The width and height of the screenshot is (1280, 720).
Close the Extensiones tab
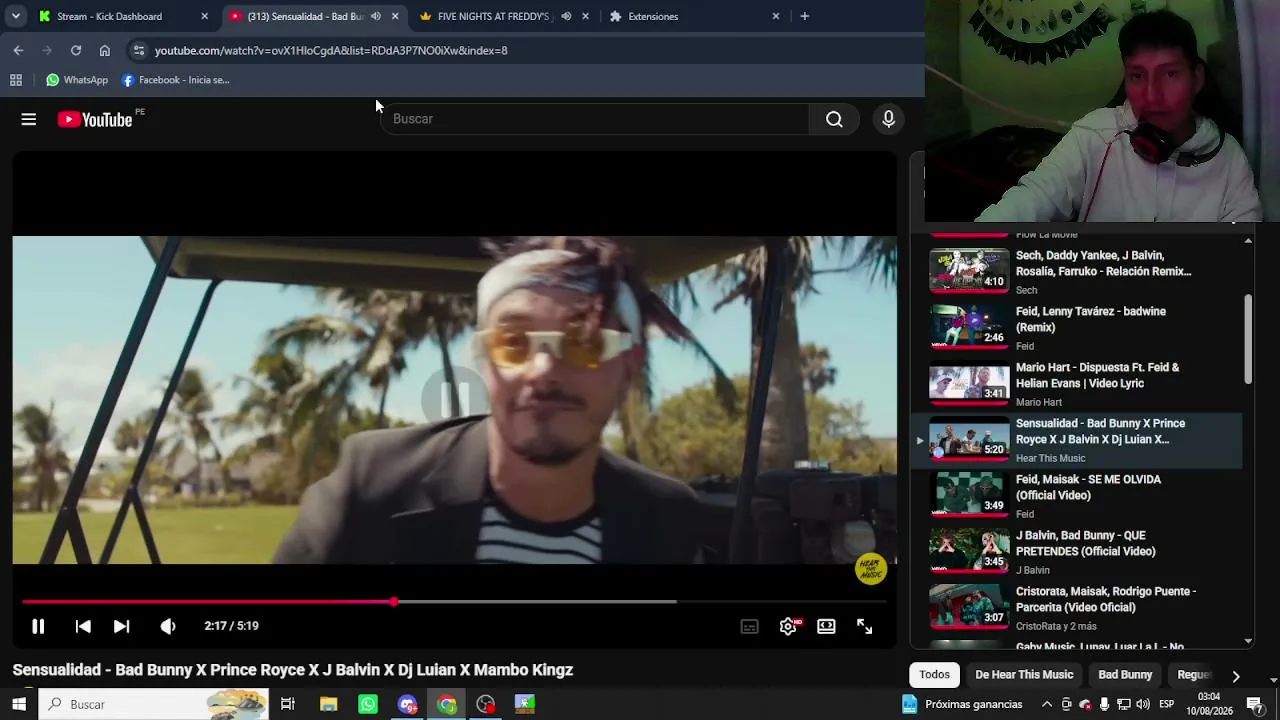click(x=776, y=16)
